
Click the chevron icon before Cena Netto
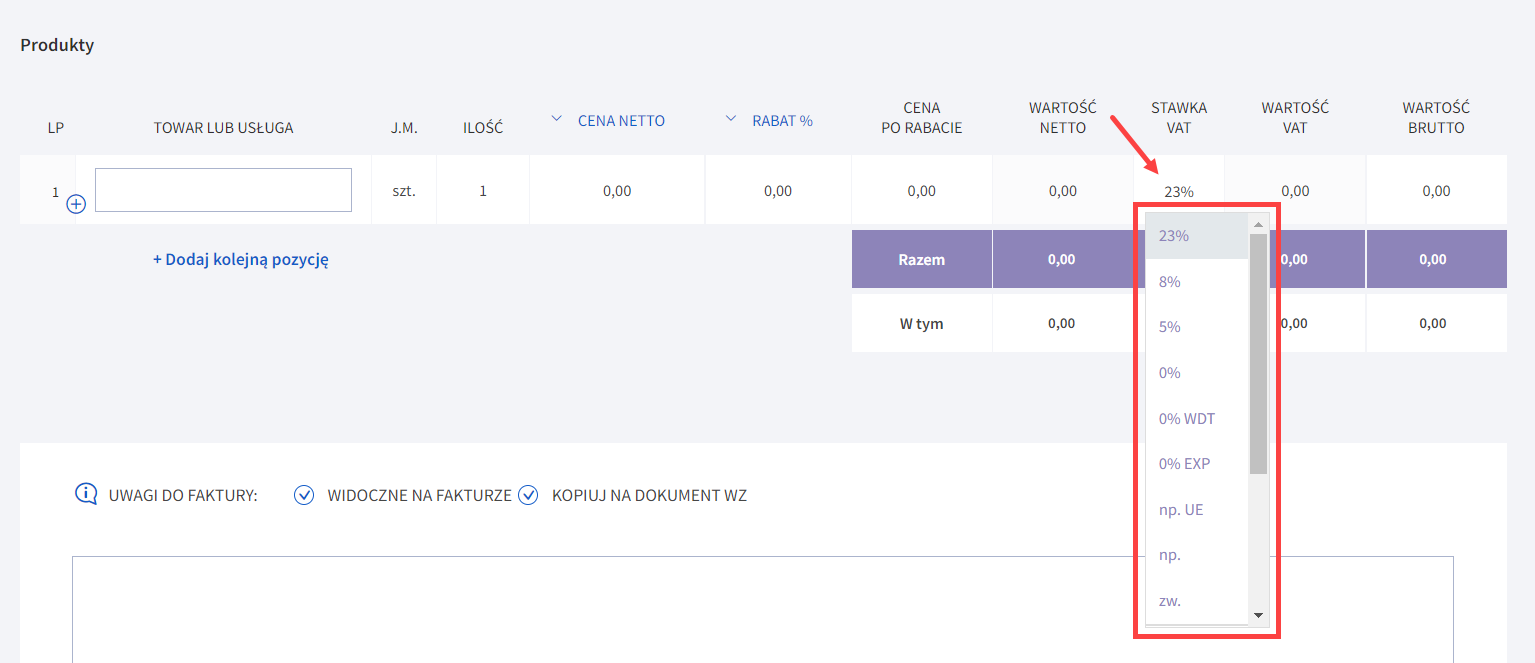pos(557,120)
